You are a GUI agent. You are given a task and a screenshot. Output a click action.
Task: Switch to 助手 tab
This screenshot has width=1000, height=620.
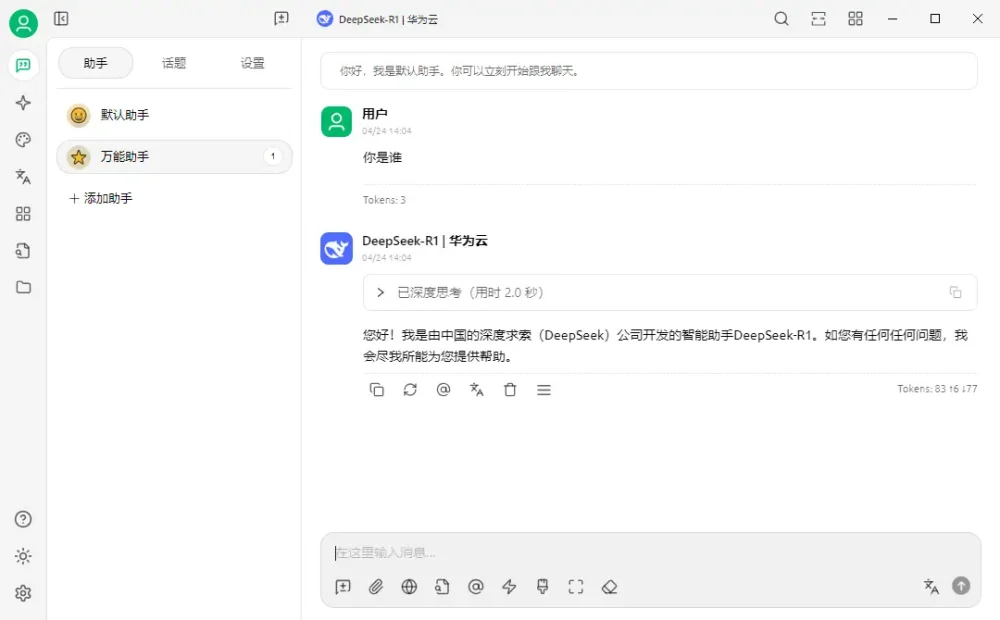pos(96,63)
